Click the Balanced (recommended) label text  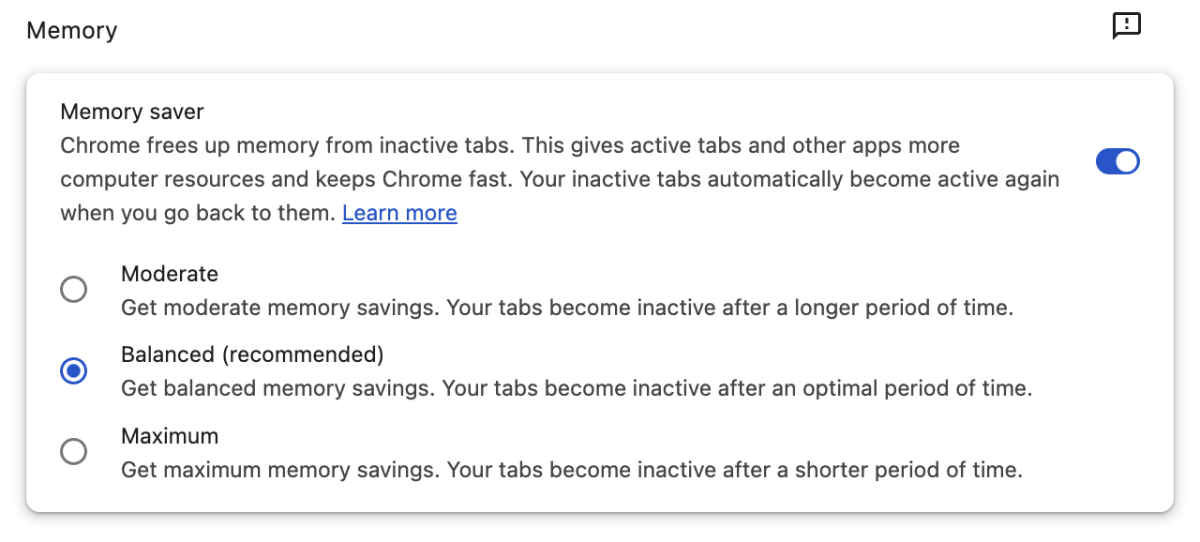tap(253, 355)
